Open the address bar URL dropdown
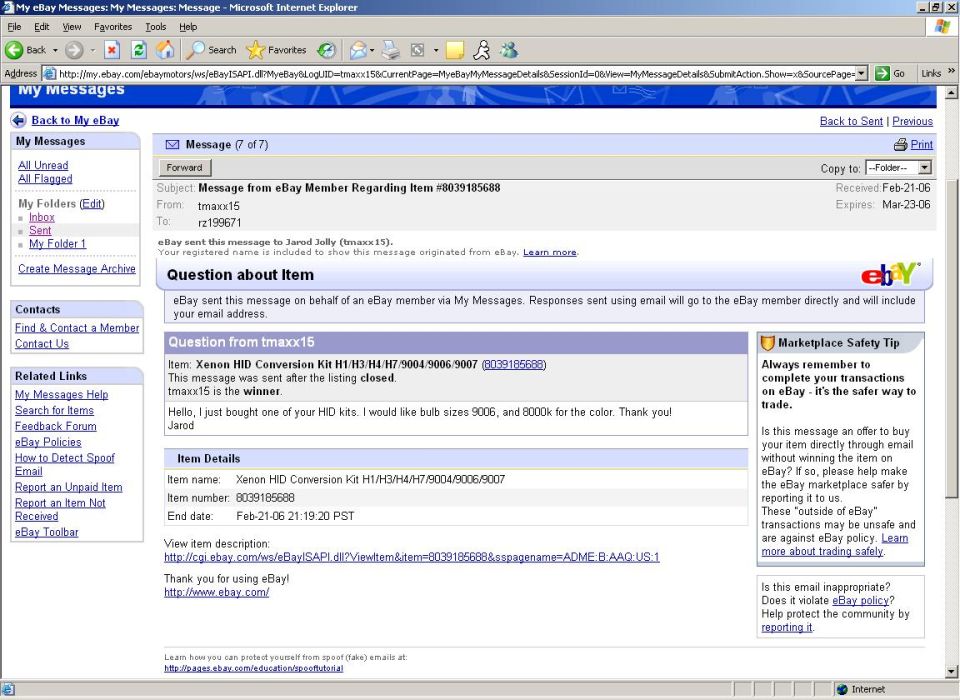Screen dimensions: 960x700 [x=861, y=73]
